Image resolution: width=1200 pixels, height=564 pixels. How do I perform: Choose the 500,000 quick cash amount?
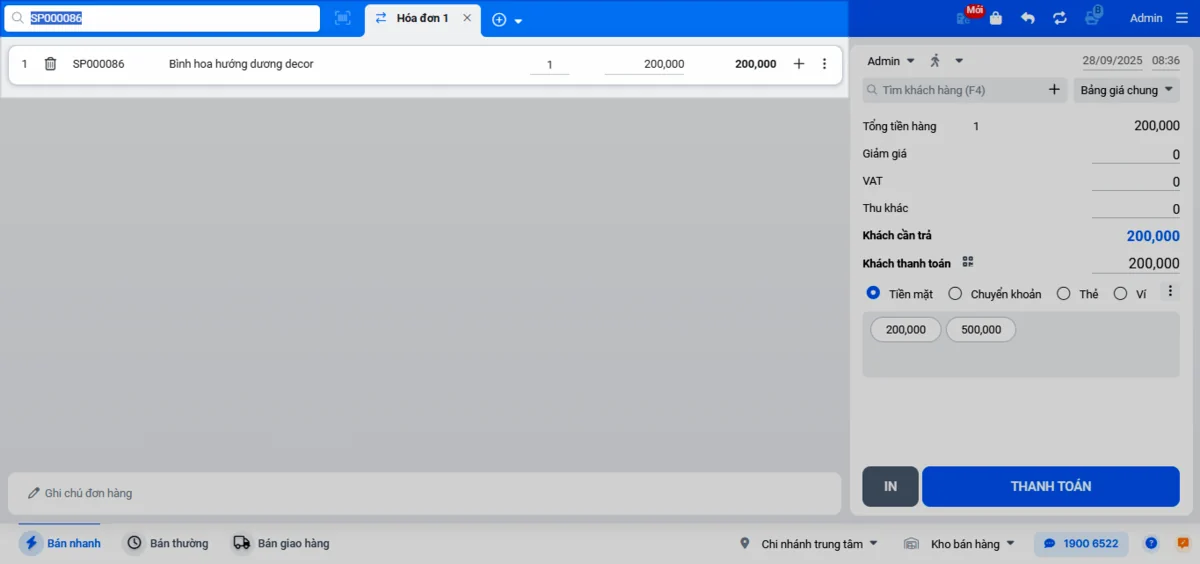[981, 329]
